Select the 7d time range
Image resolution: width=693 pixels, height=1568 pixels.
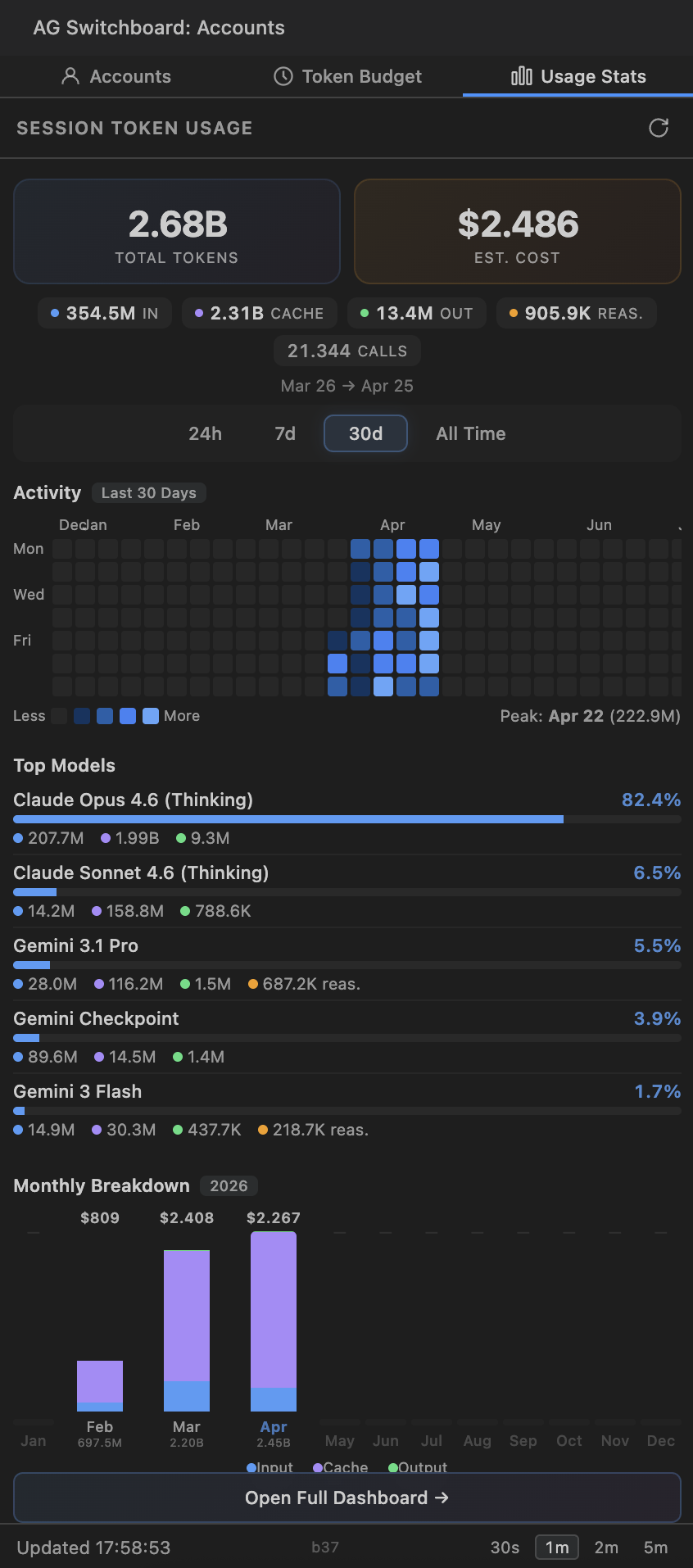point(285,433)
